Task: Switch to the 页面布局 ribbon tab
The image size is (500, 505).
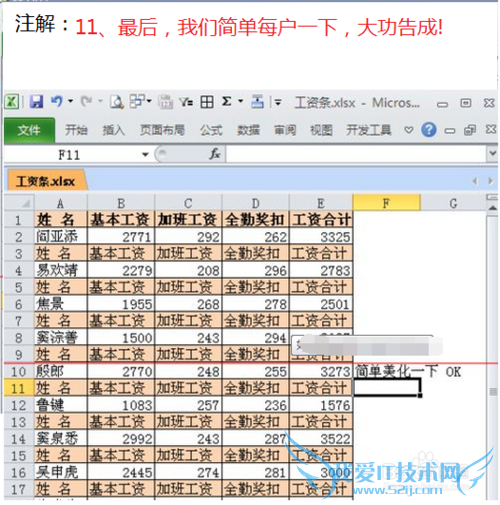Action: click(x=162, y=130)
